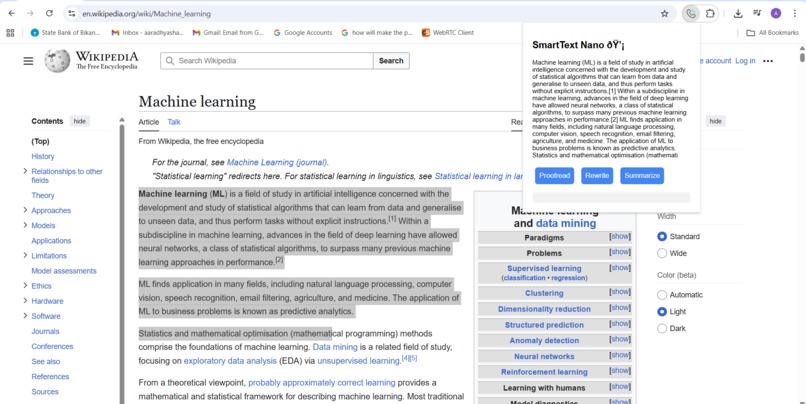Go back with the browser back arrow

12,14
